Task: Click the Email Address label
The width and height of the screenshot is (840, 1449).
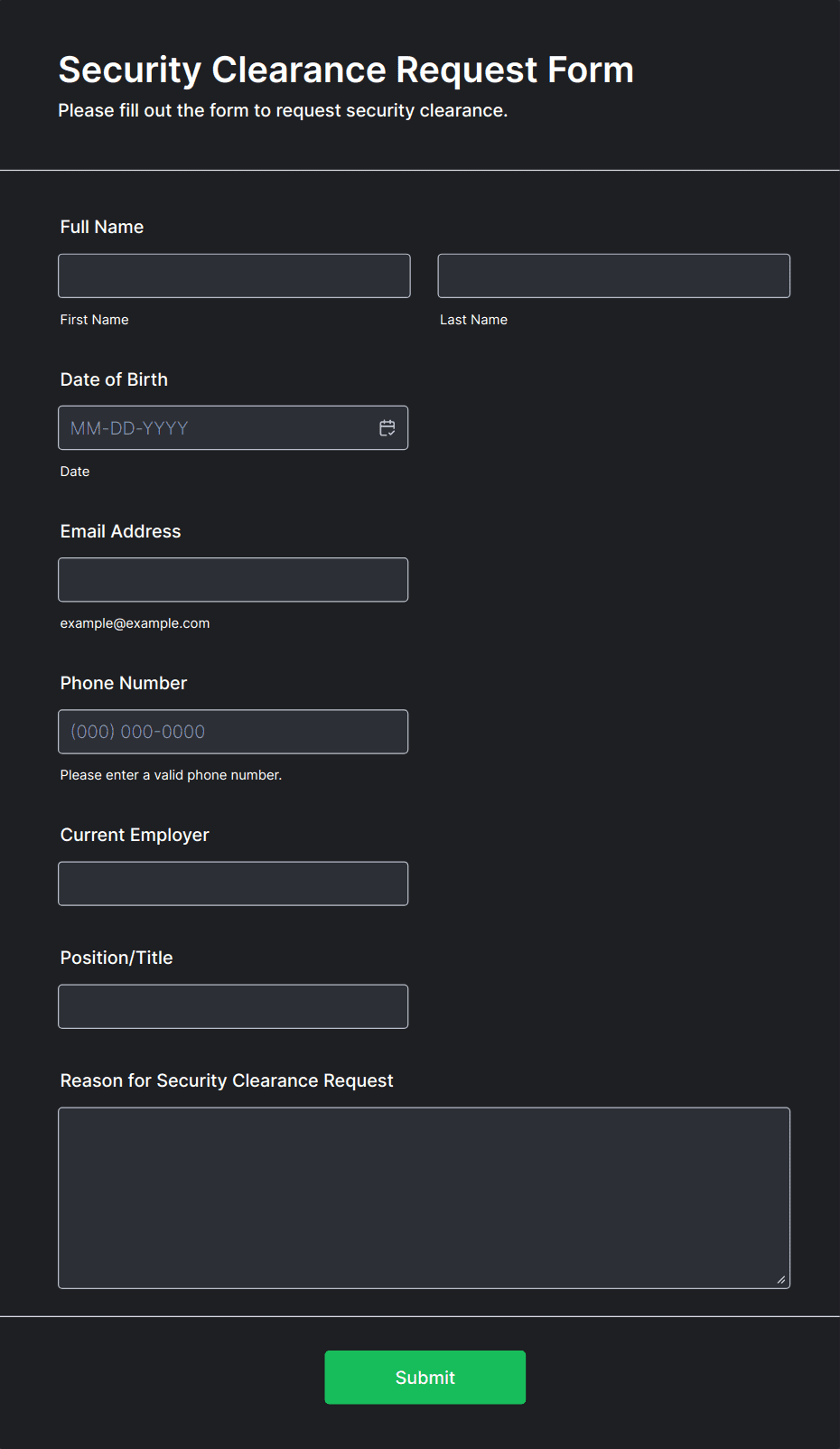Action: coord(121,531)
